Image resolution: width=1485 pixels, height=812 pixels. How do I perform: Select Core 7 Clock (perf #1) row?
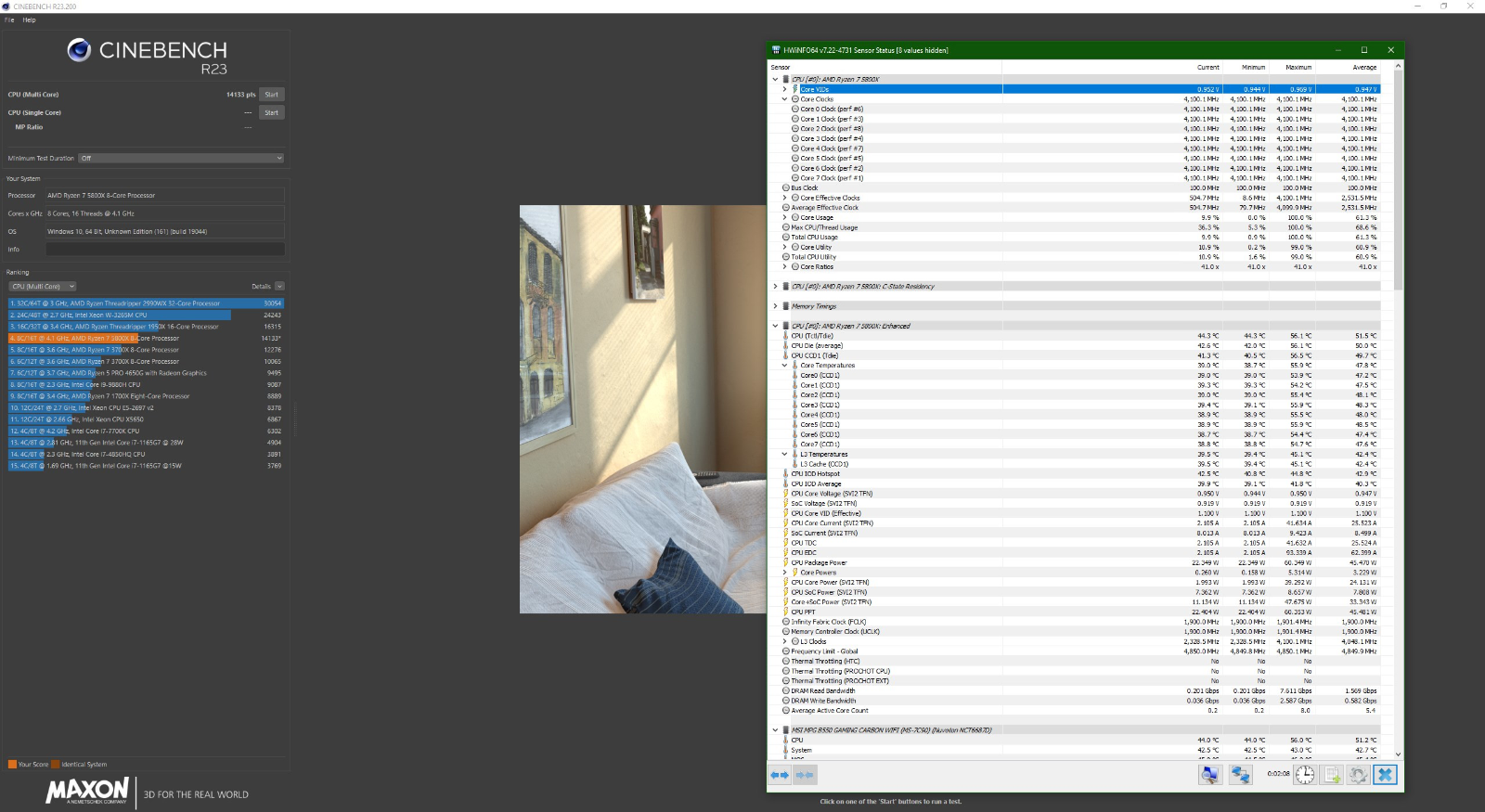[1075, 178]
